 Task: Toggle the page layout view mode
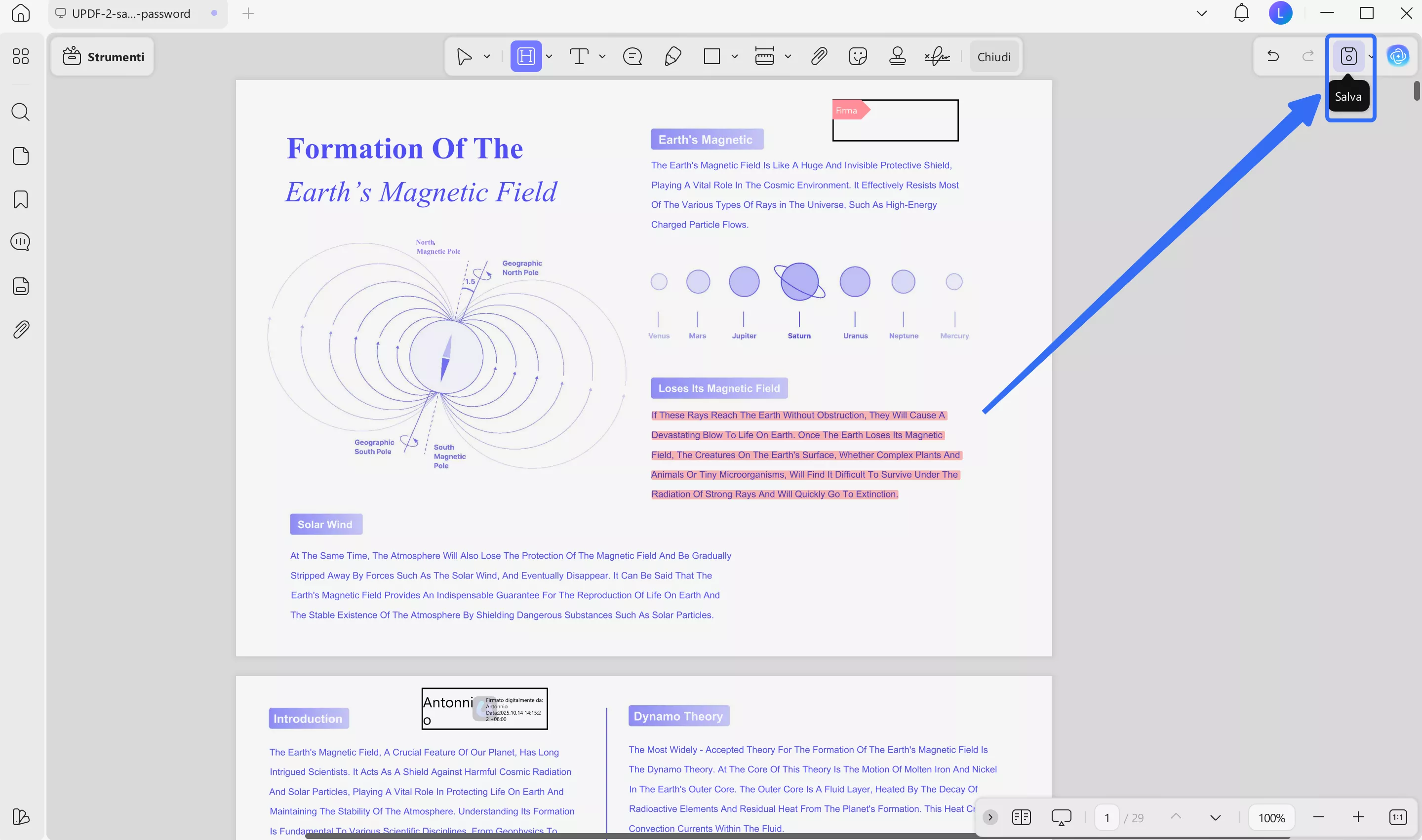coord(1021,817)
